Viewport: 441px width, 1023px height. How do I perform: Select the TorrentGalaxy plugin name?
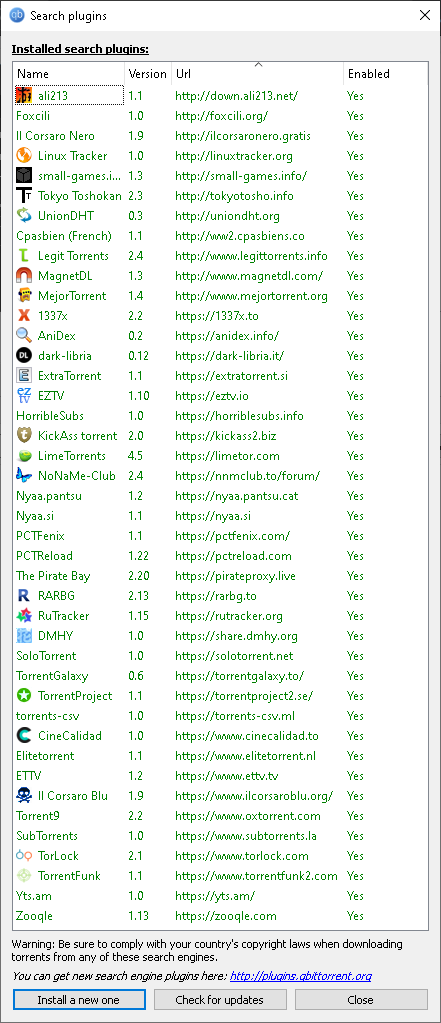pos(52,676)
